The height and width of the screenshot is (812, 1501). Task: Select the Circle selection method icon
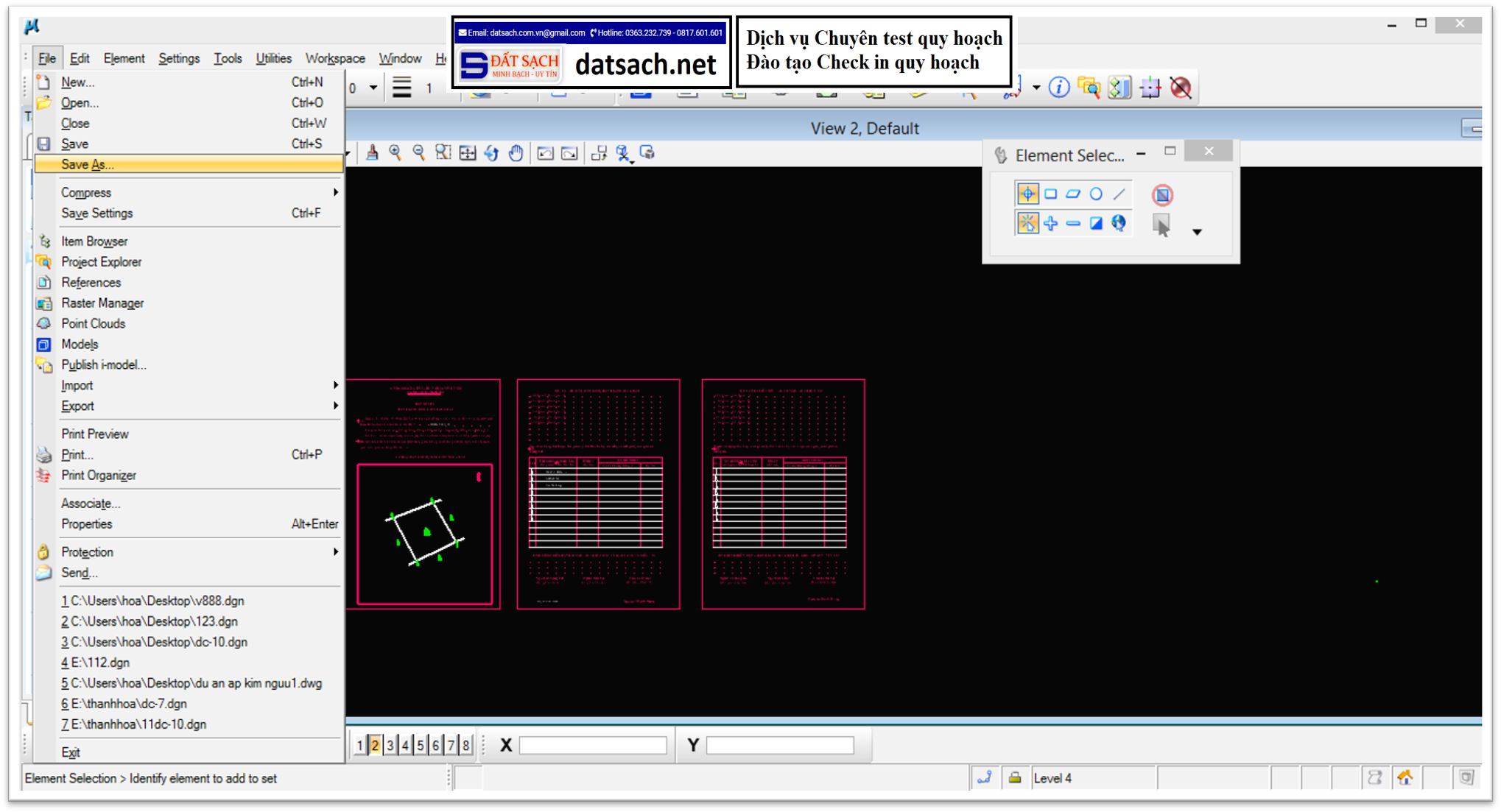click(x=1096, y=194)
